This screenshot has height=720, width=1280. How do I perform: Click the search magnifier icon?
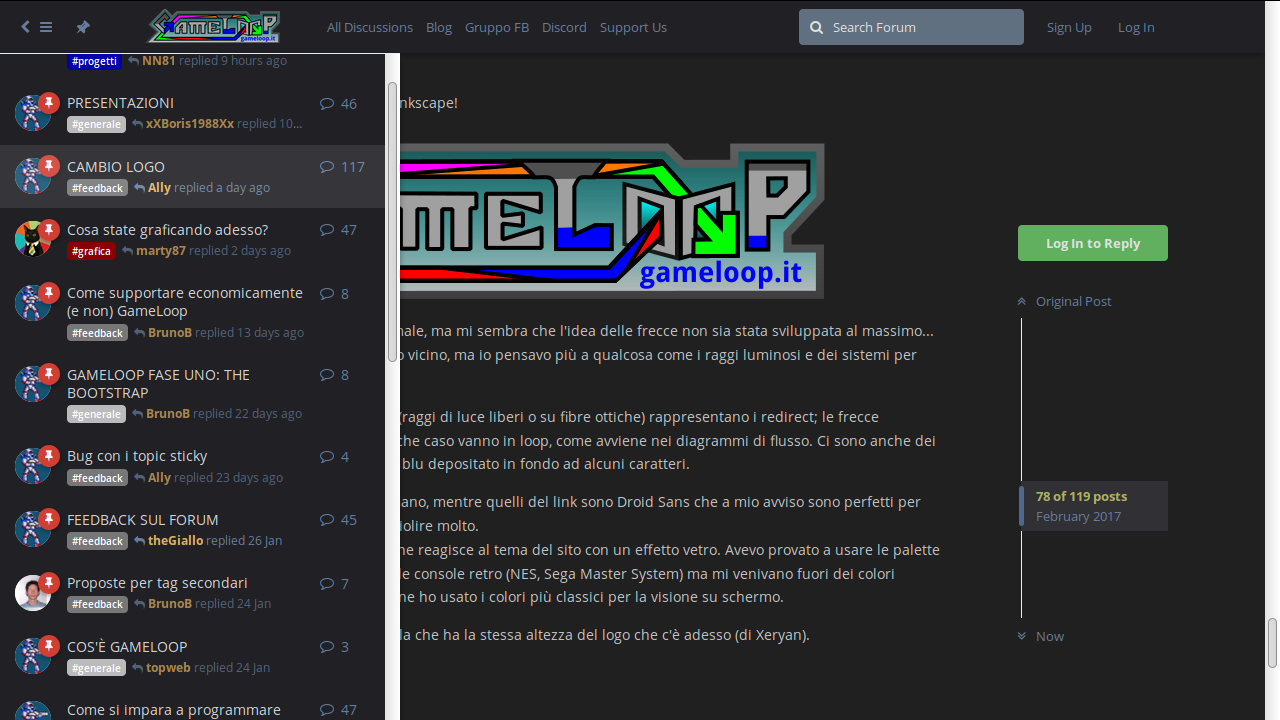pyautogui.click(x=816, y=27)
